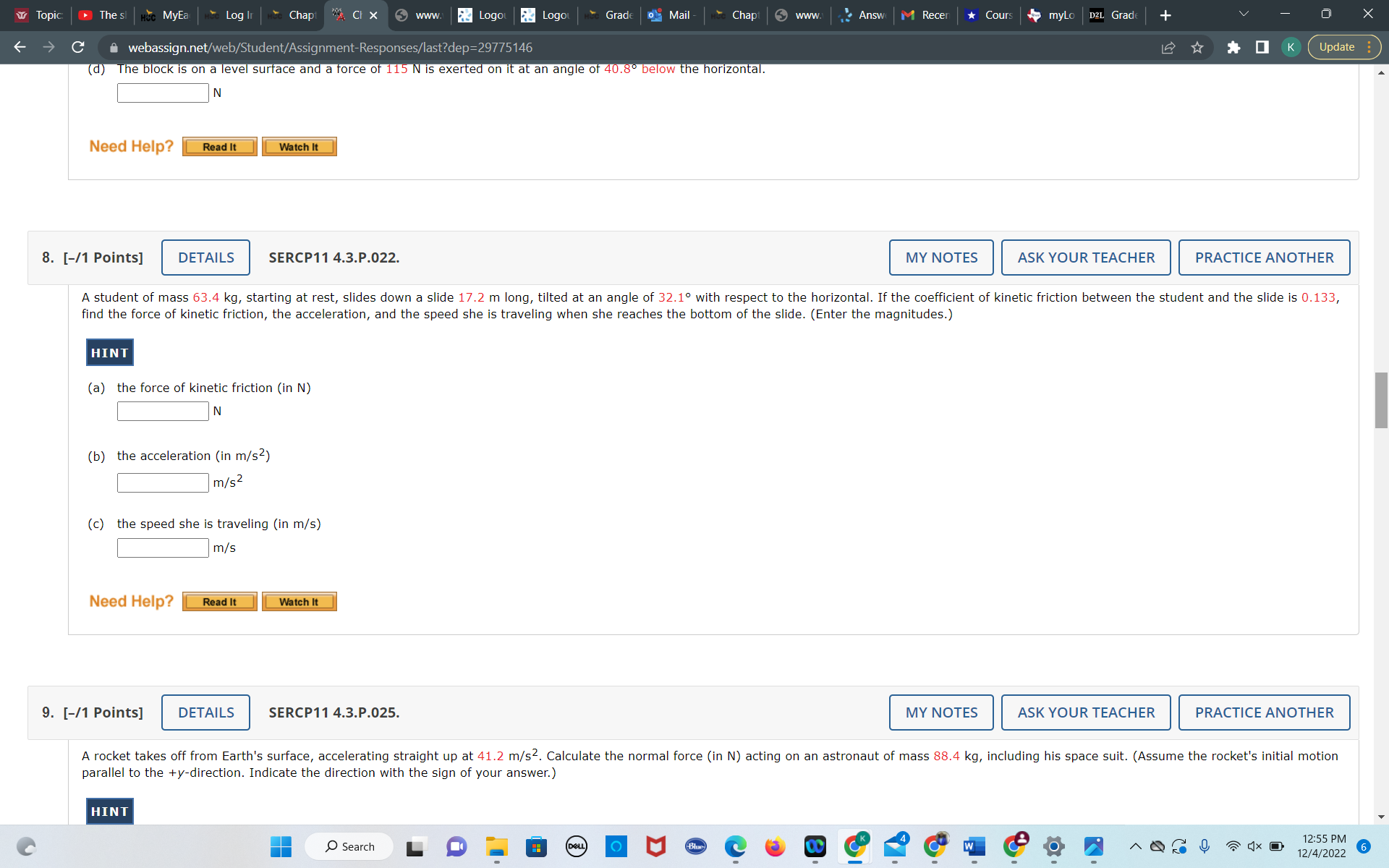Image resolution: width=1389 pixels, height=868 pixels.
Task: Open the Chrome profile avatar marked K
Action: (1291, 47)
